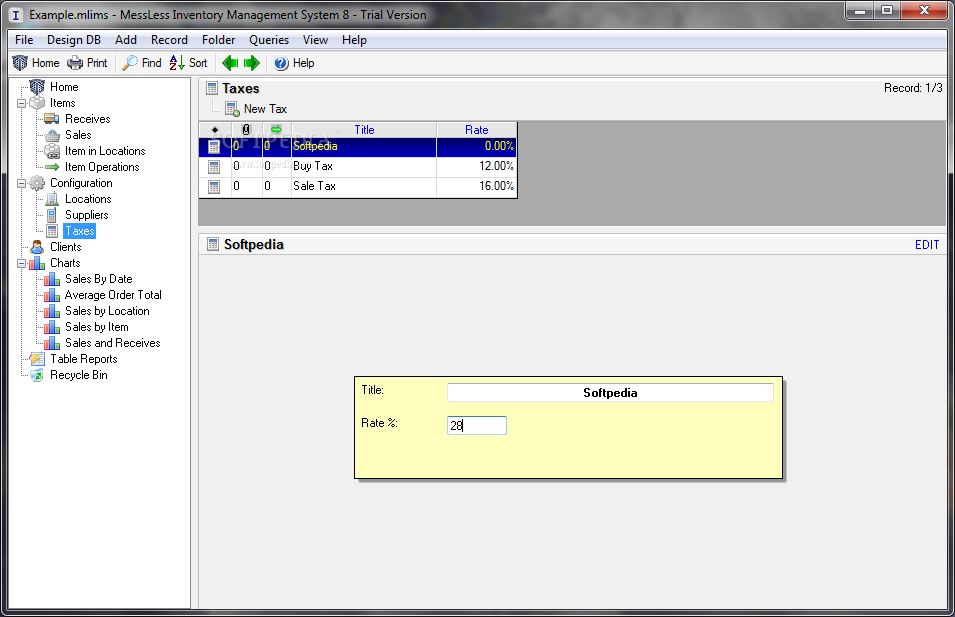Click the Configuration gear icon

pos(37,183)
